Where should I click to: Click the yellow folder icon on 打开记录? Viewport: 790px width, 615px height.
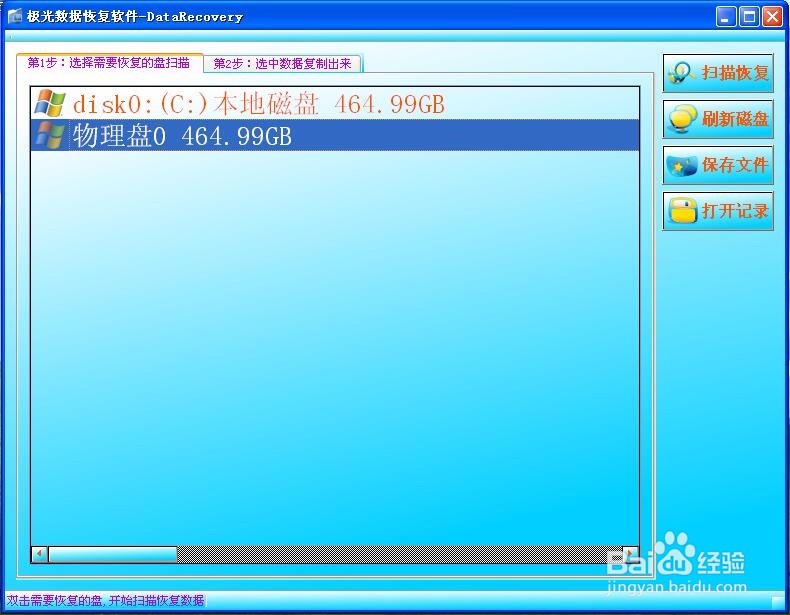[x=682, y=211]
